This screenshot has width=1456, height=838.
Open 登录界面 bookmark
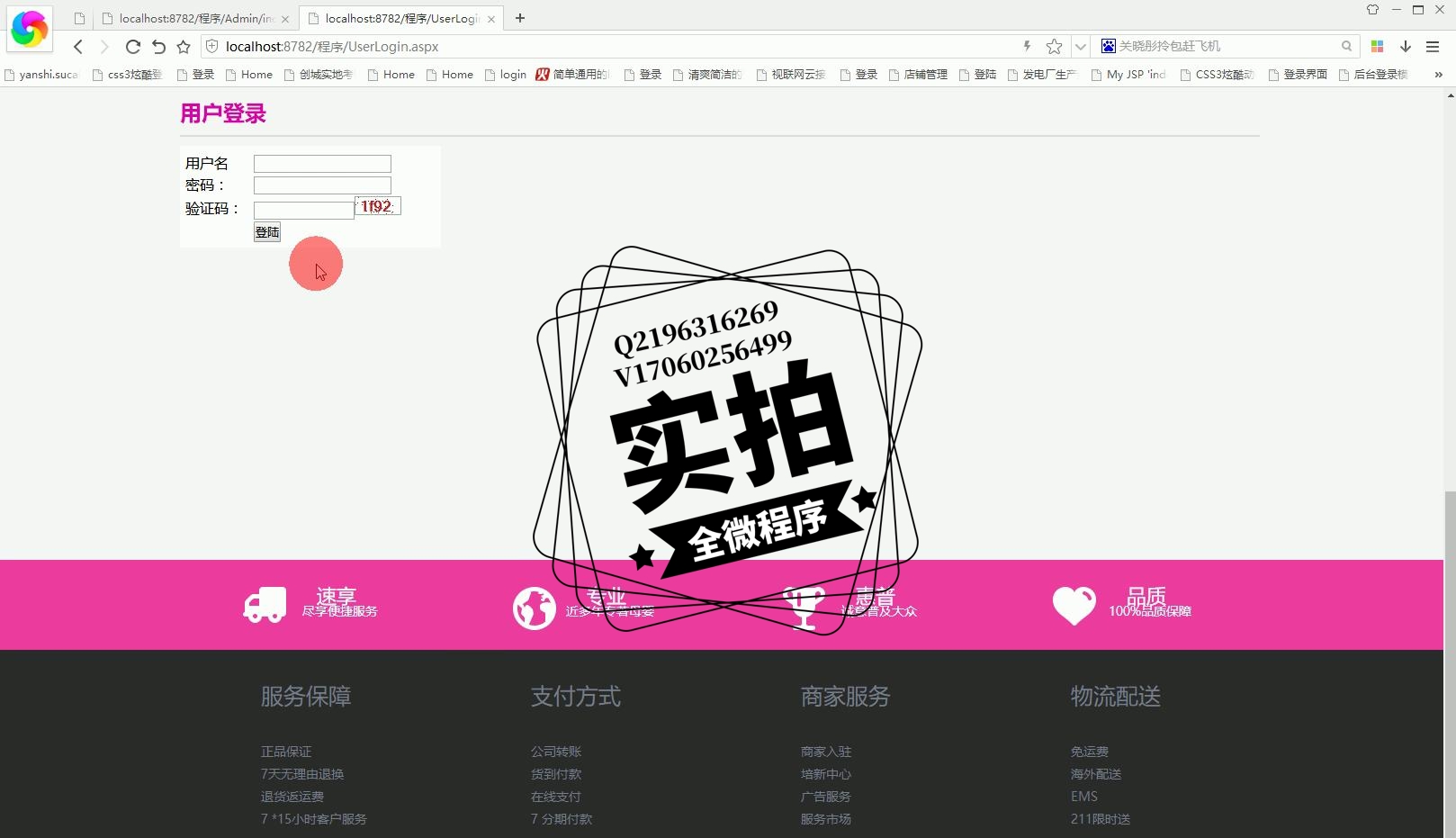[1298, 75]
